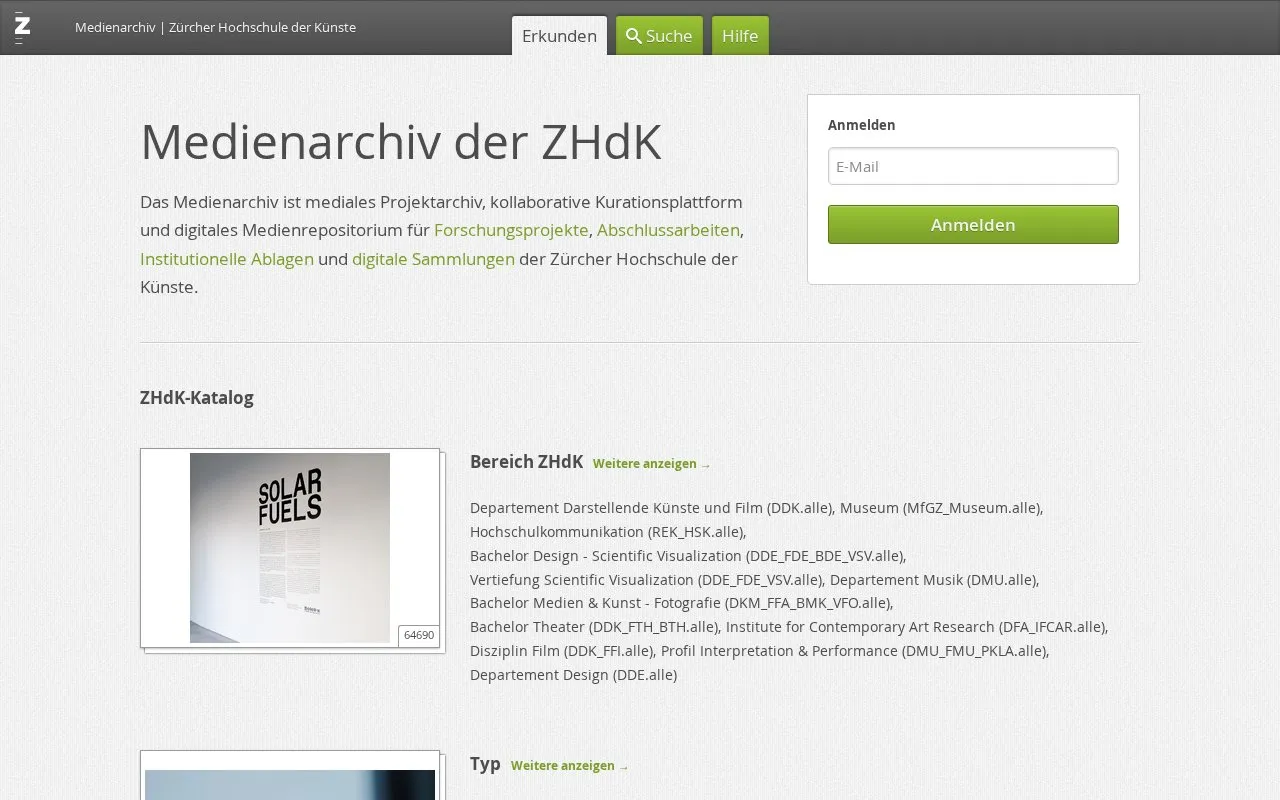The width and height of the screenshot is (1280, 800).
Task: Click the ZHdK-Katalog section heading
Action: (x=197, y=398)
